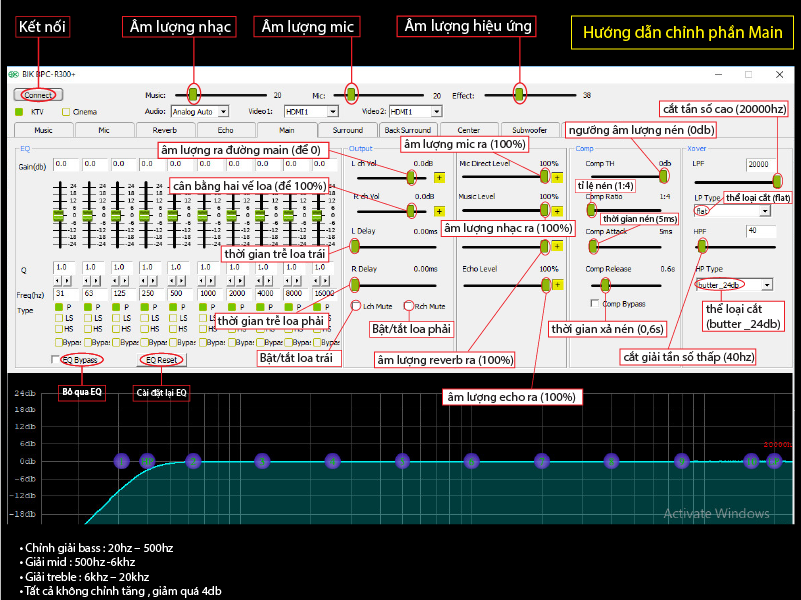
Task: Select EQ node 2 on the graph
Action: click(193, 462)
